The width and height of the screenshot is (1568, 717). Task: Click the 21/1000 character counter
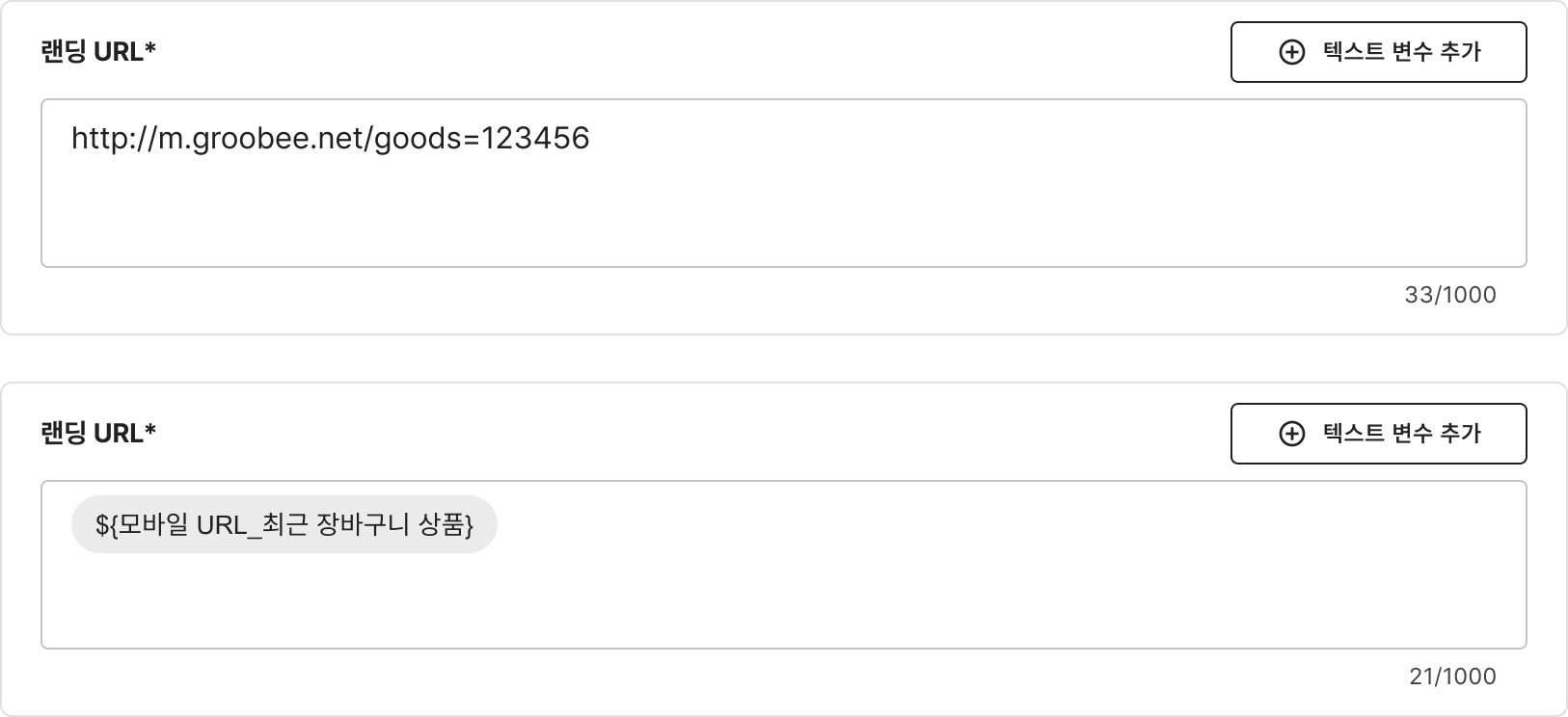tap(1452, 677)
